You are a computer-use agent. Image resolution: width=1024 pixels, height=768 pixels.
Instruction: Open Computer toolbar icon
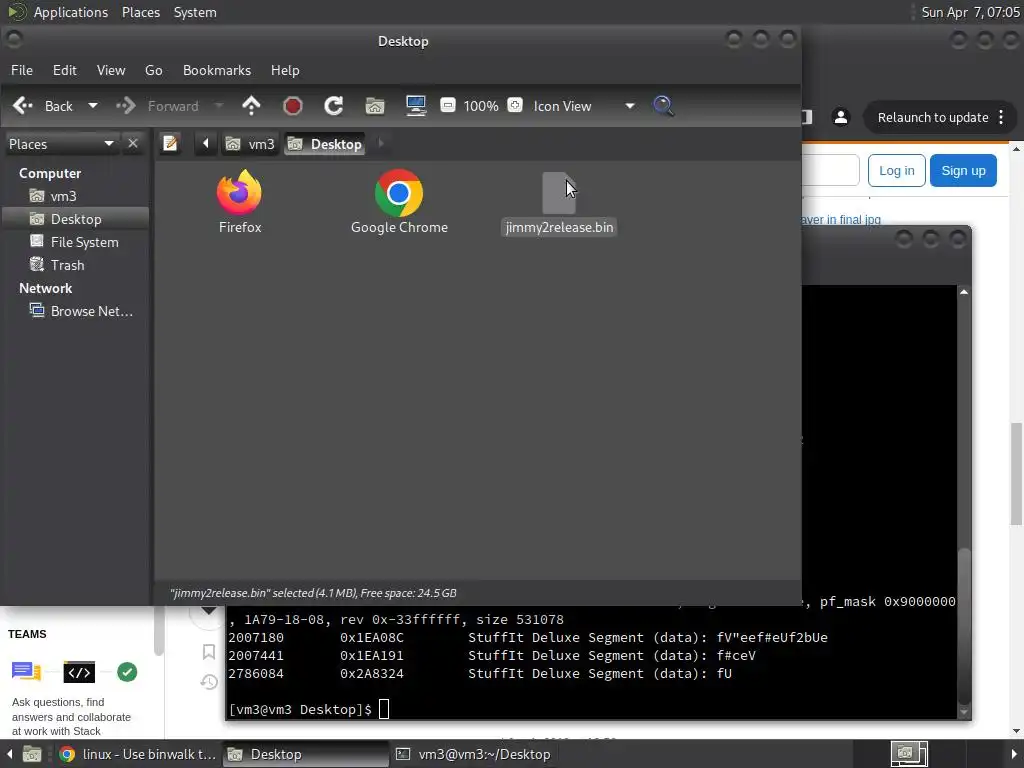click(x=416, y=106)
